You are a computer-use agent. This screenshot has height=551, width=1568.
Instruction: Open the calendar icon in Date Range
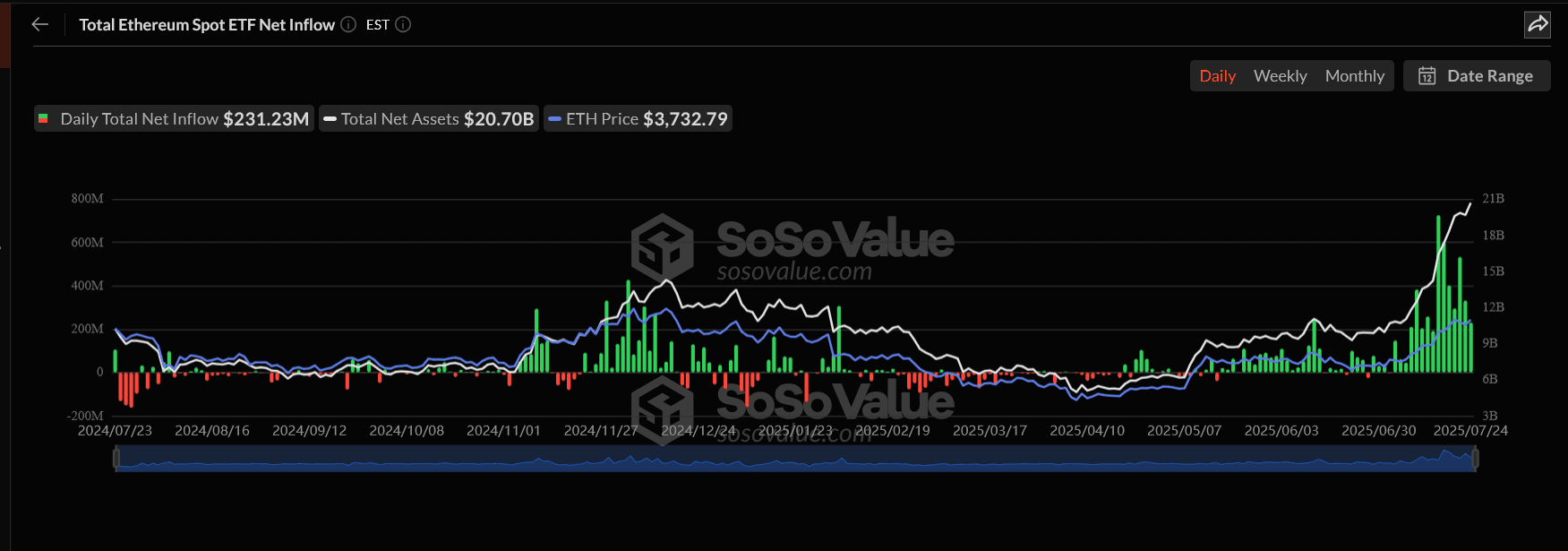[1427, 76]
